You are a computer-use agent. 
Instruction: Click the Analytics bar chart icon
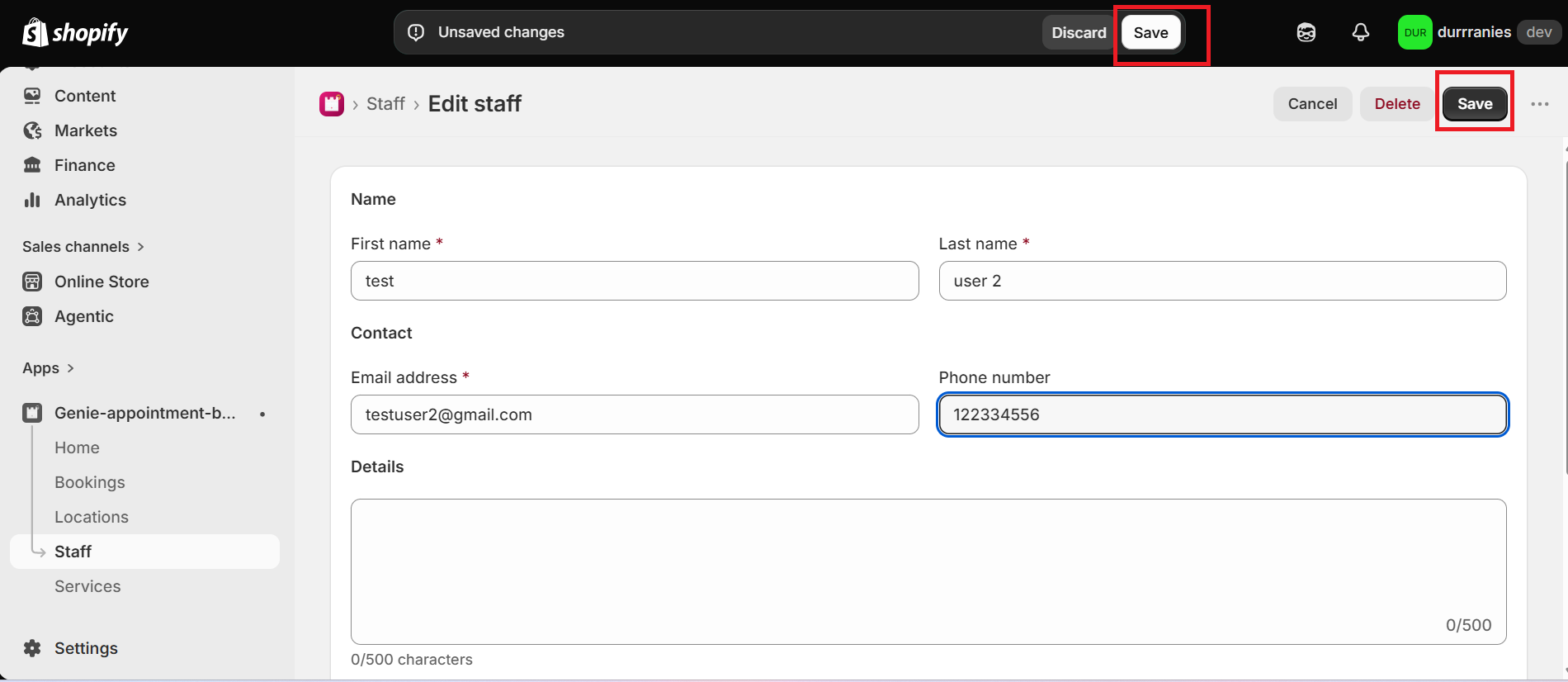point(32,200)
